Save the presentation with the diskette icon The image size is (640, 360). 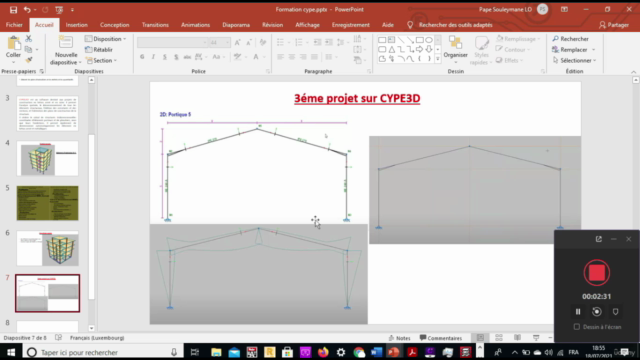pos(13,9)
